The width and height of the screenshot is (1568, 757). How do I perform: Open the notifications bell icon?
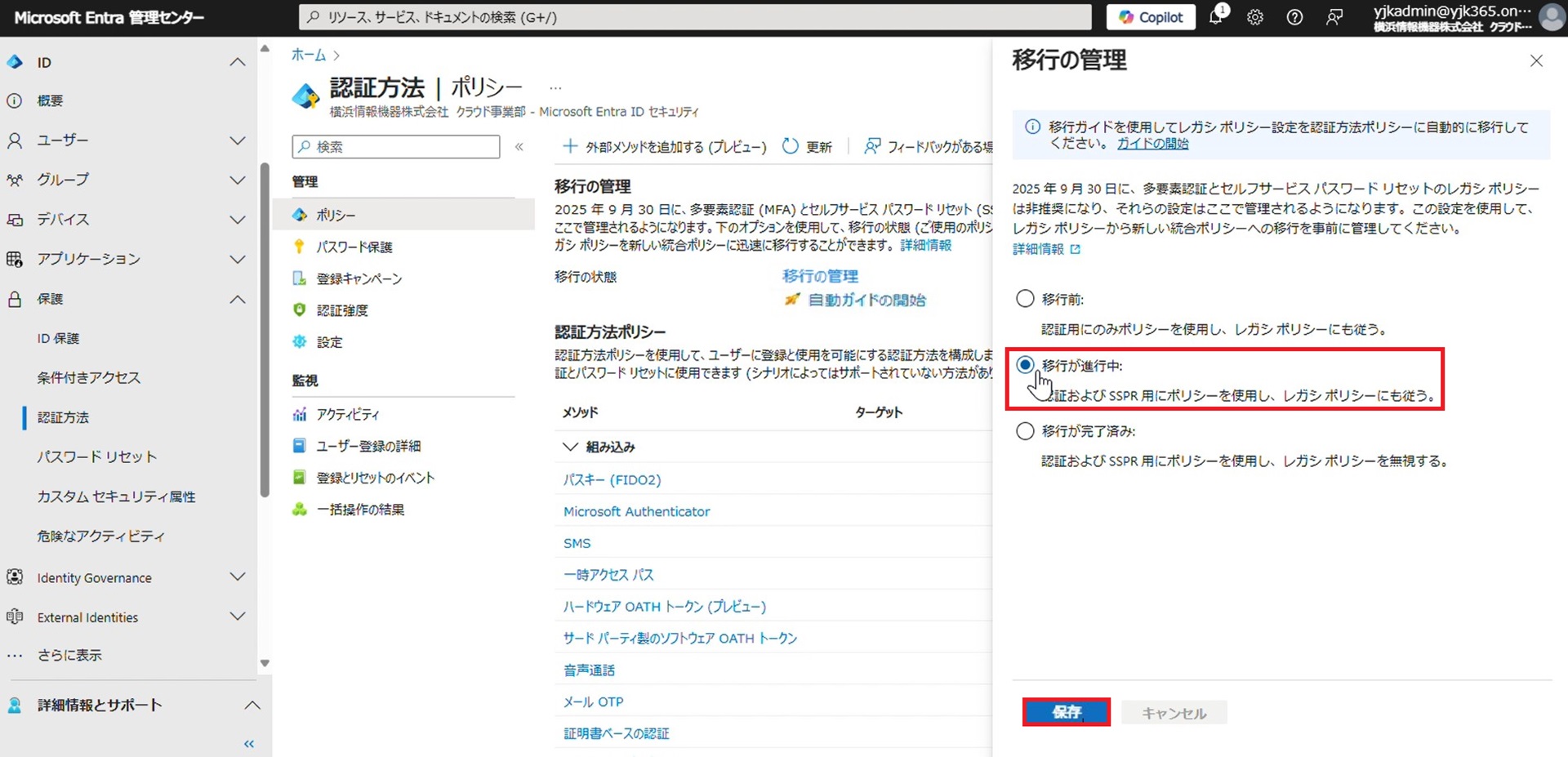[x=1216, y=17]
